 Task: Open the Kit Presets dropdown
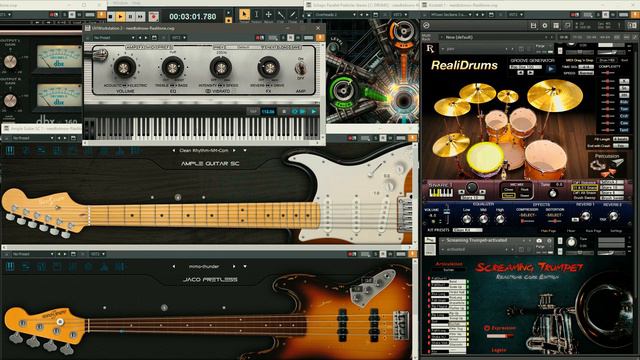click(467, 230)
